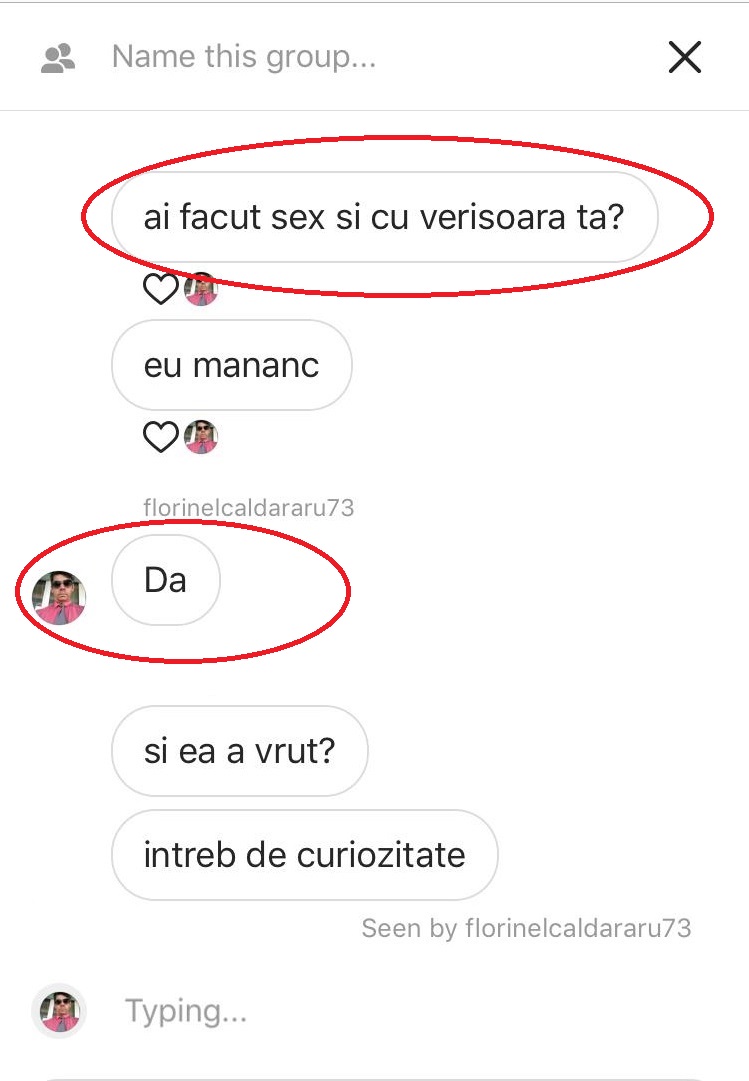Click the 'Name this group...' field
The width and height of the screenshot is (749, 1081).
tap(244, 57)
